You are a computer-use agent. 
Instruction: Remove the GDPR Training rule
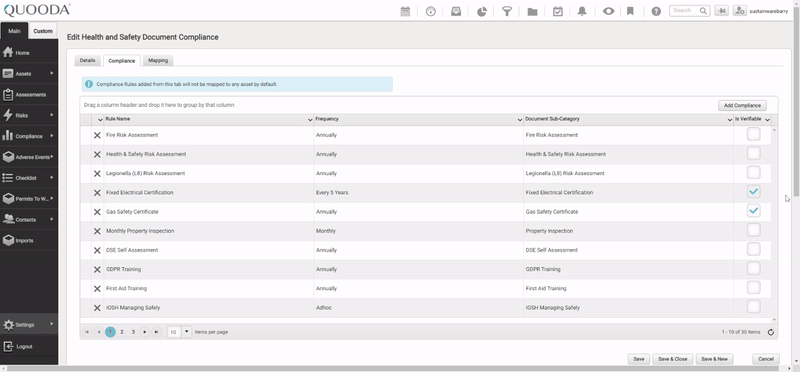[x=97, y=269]
